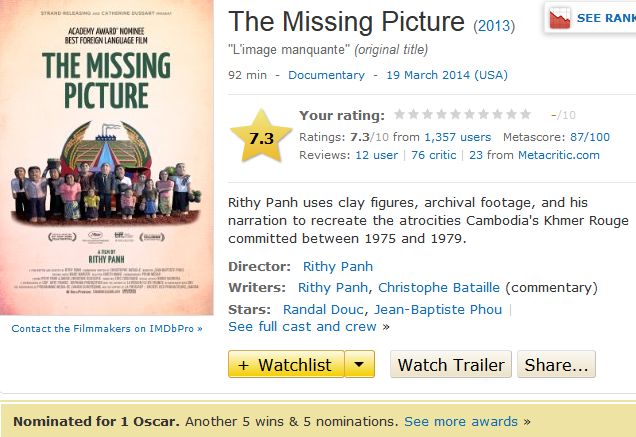Open the Share menu button
This screenshot has height=437, width=636.
pos(557,364)
